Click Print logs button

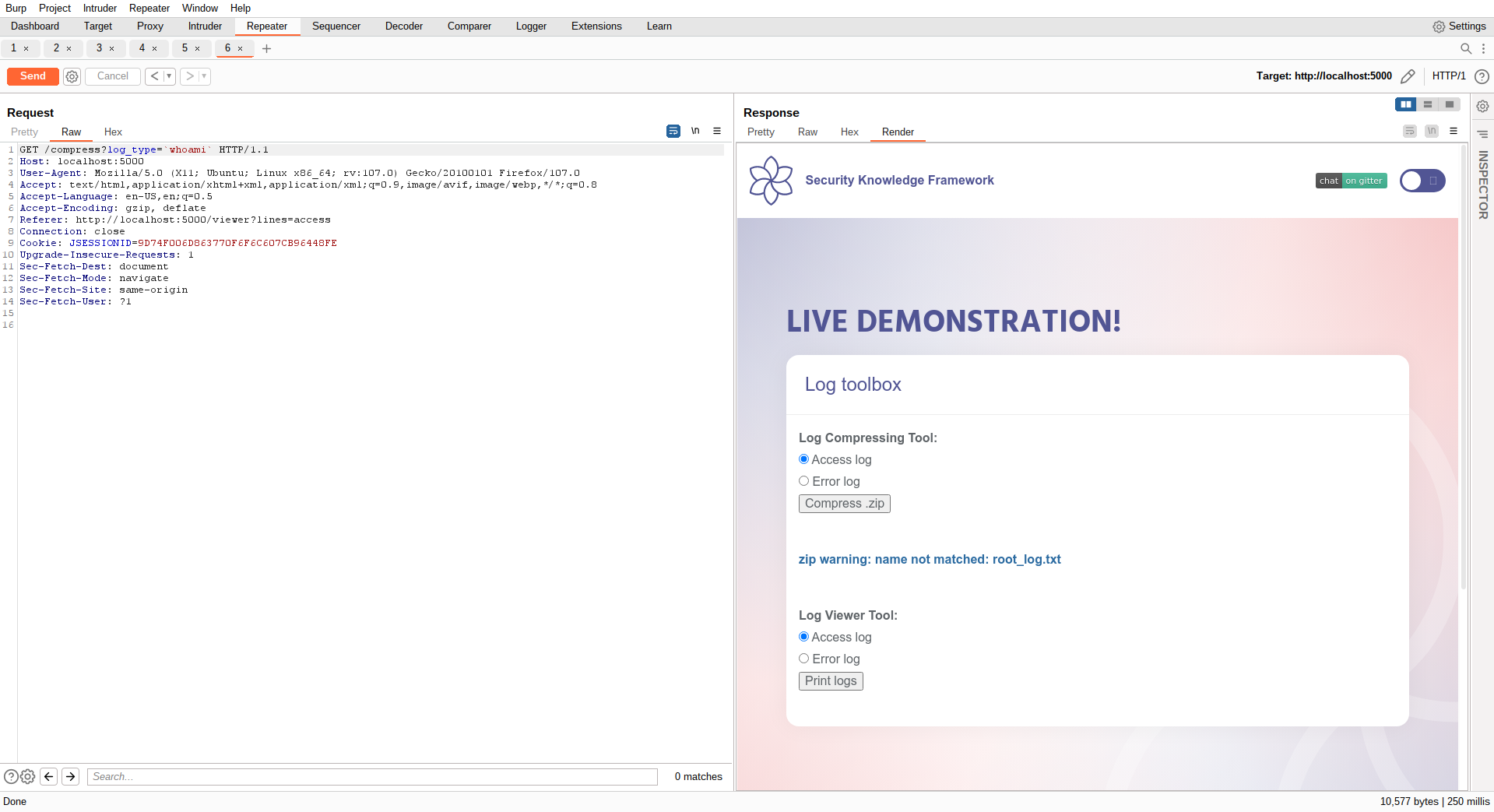click(x=831, y=681)
